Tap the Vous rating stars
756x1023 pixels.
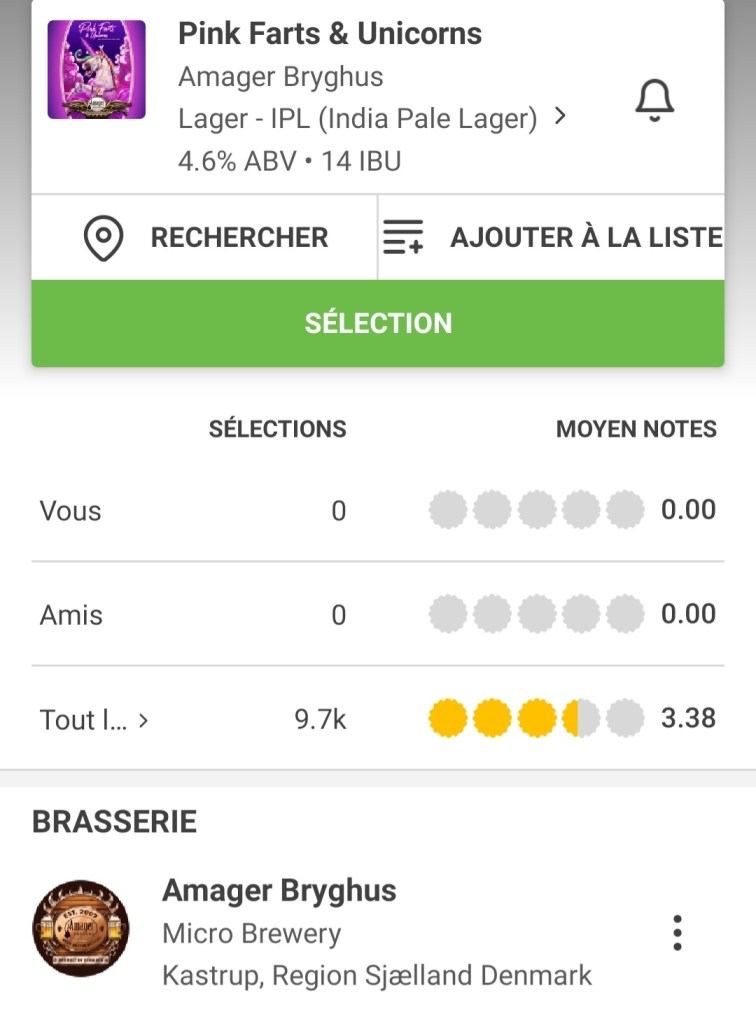coord(536,511)
